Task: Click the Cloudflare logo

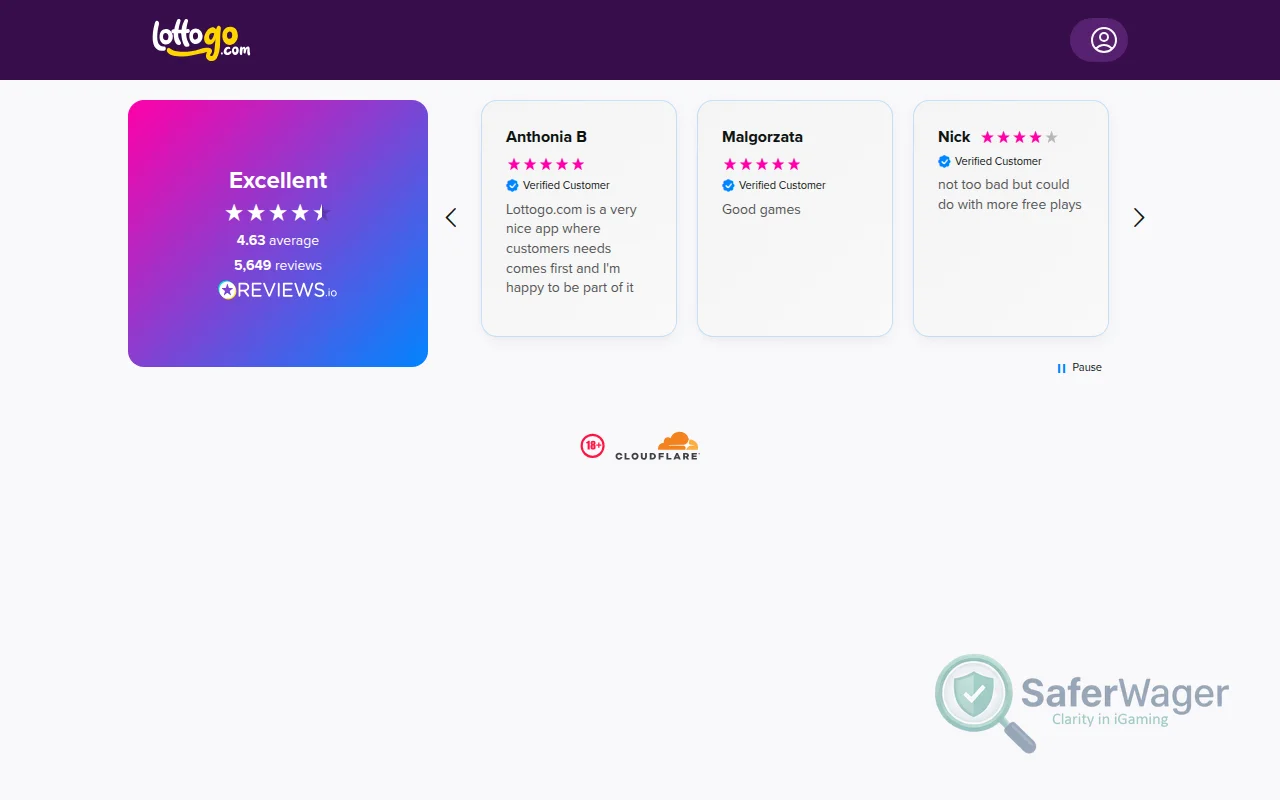Action: tap(677, 445)
